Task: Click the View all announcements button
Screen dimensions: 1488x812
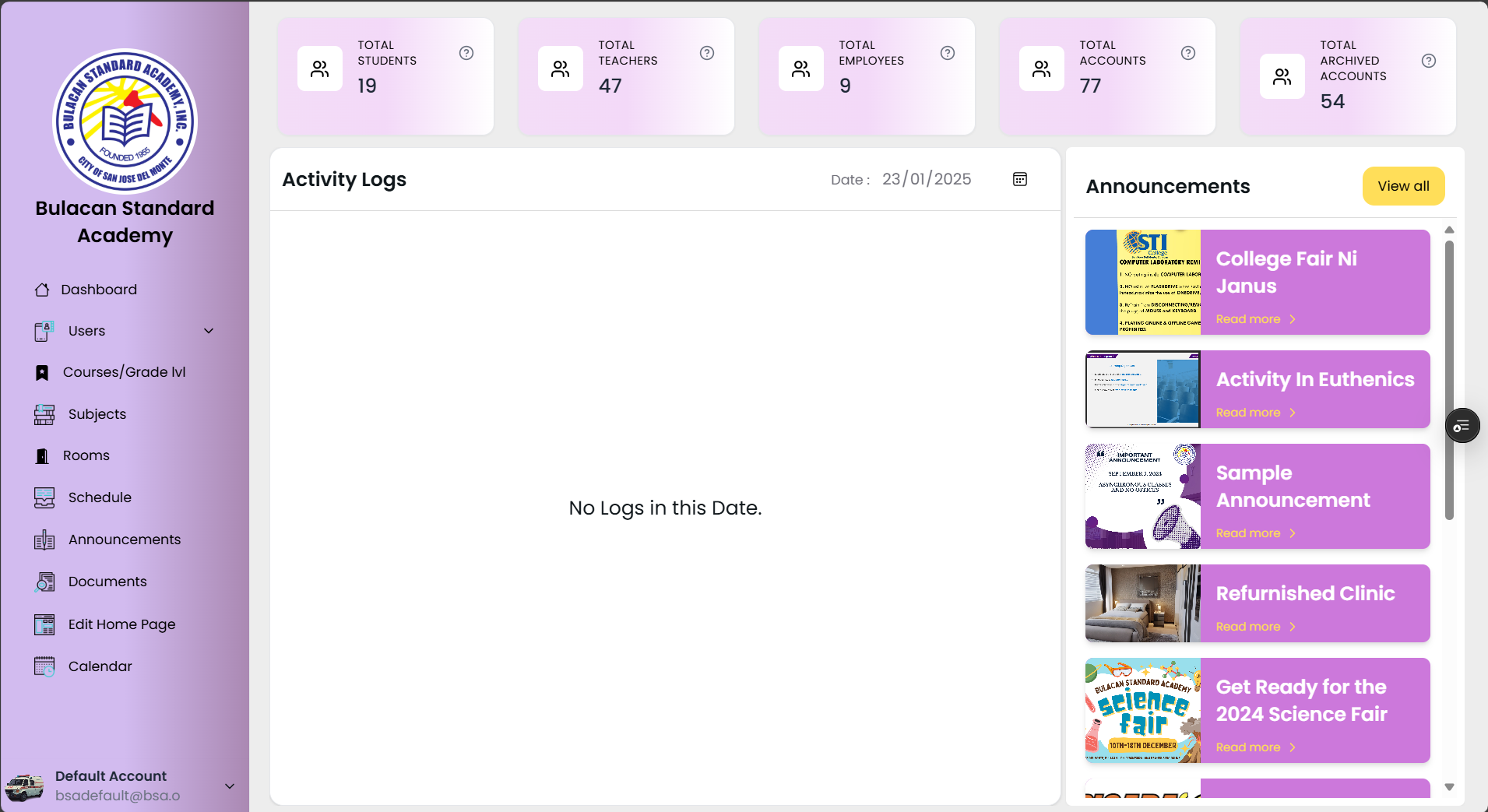Action: [1403, 186]
